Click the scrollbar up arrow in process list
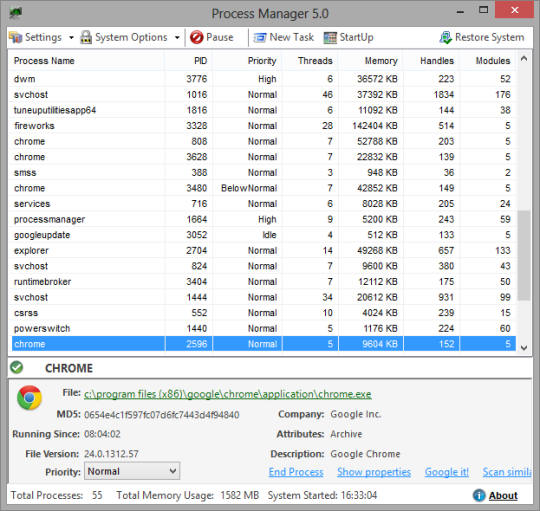This screenshot has height=511, width=540. point(524,58)
